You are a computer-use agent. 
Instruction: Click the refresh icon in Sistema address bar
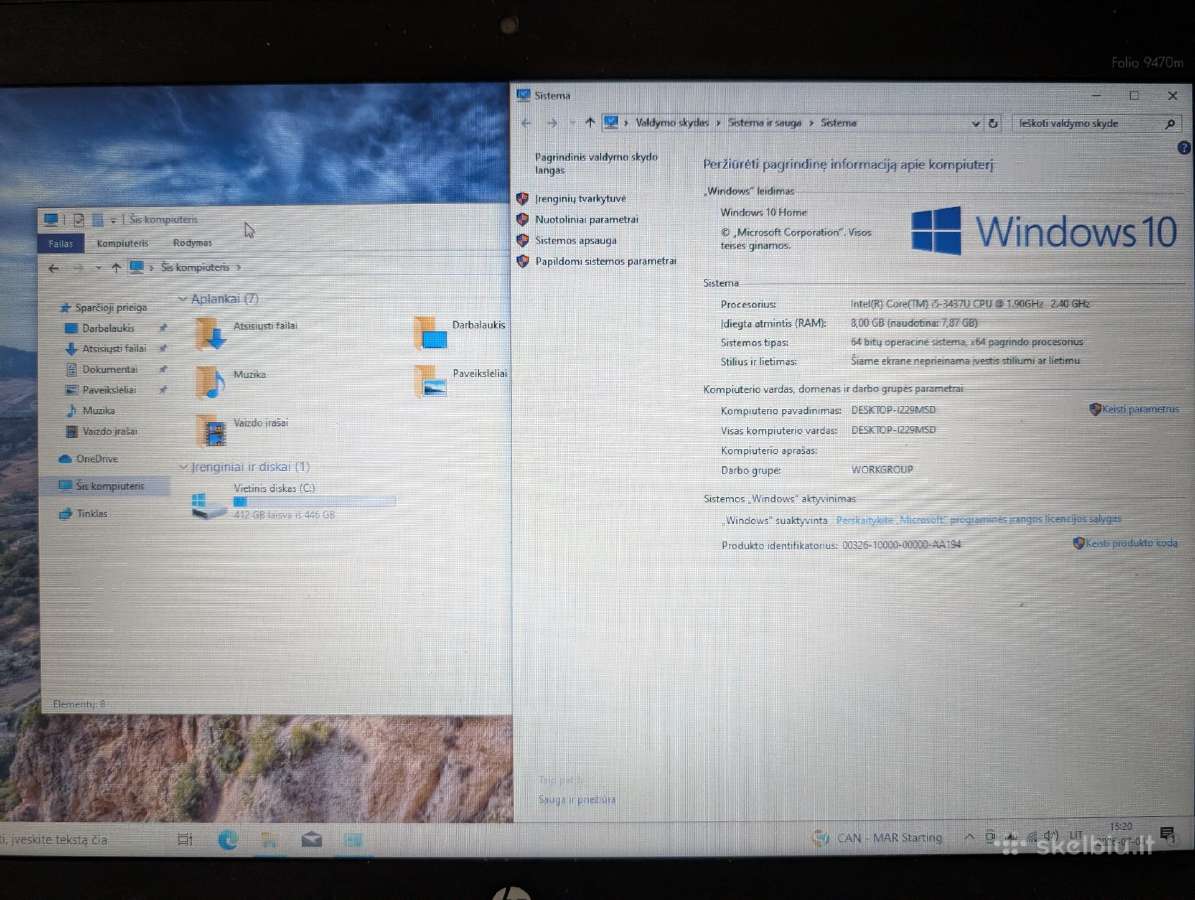992,123
